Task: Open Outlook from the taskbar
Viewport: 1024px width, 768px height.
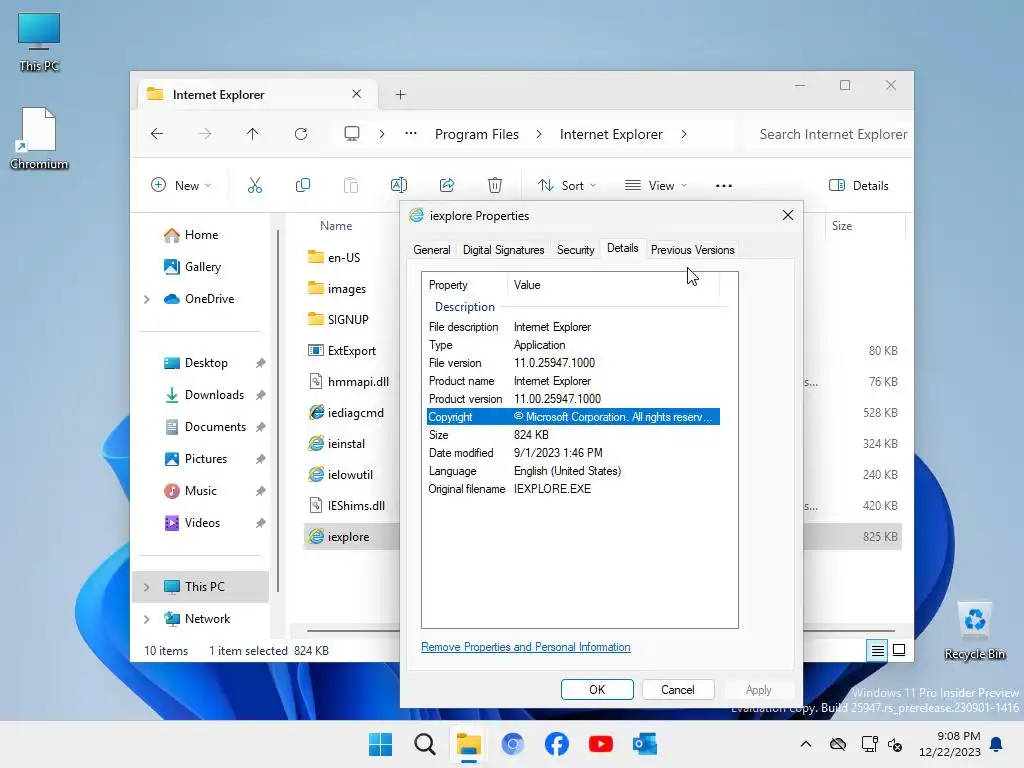Action: click(x=645, y=744)
